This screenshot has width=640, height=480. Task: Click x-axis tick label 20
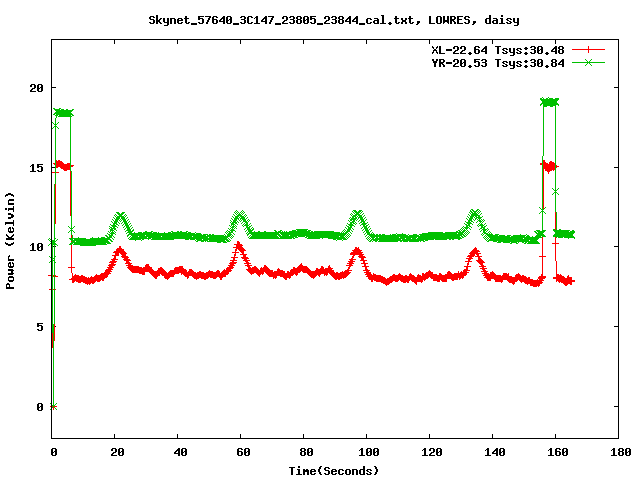tap(117, 452)
